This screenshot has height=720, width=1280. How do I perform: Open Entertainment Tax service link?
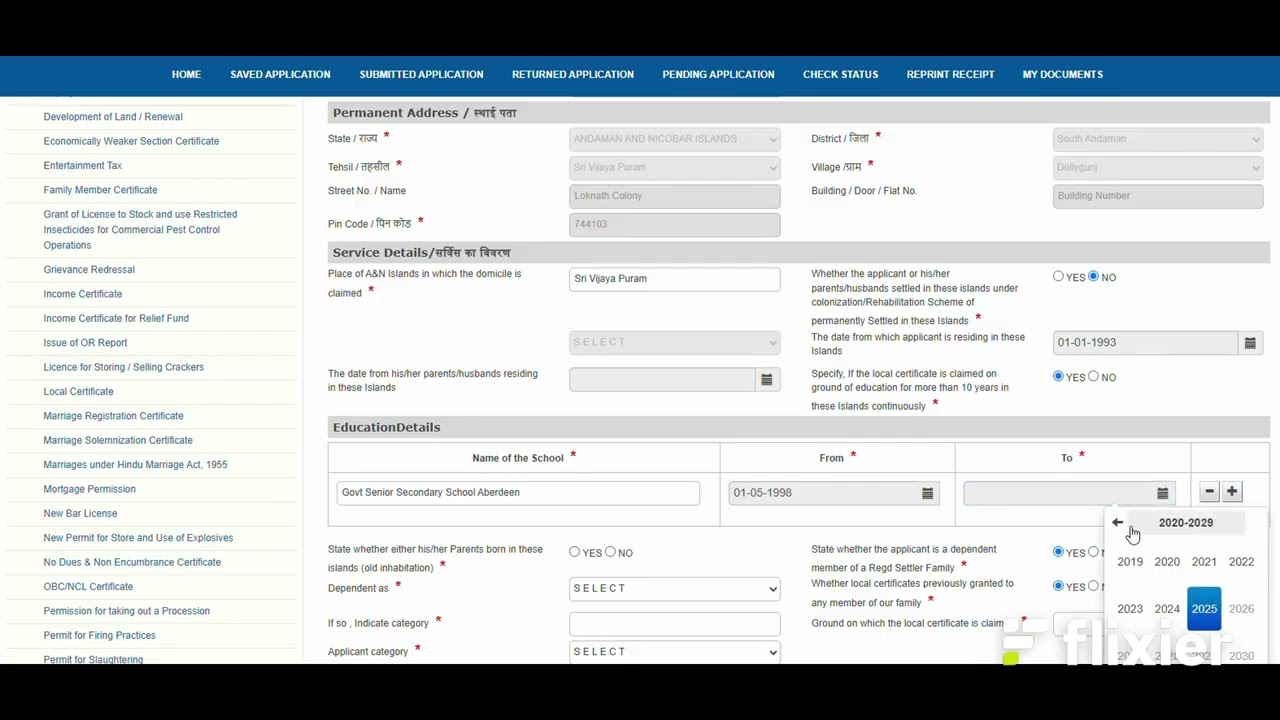coord(82,166)
